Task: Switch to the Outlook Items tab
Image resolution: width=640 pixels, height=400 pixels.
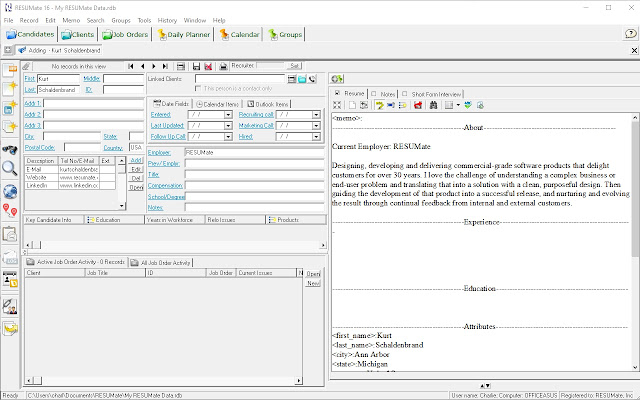Action: [268, 104]
